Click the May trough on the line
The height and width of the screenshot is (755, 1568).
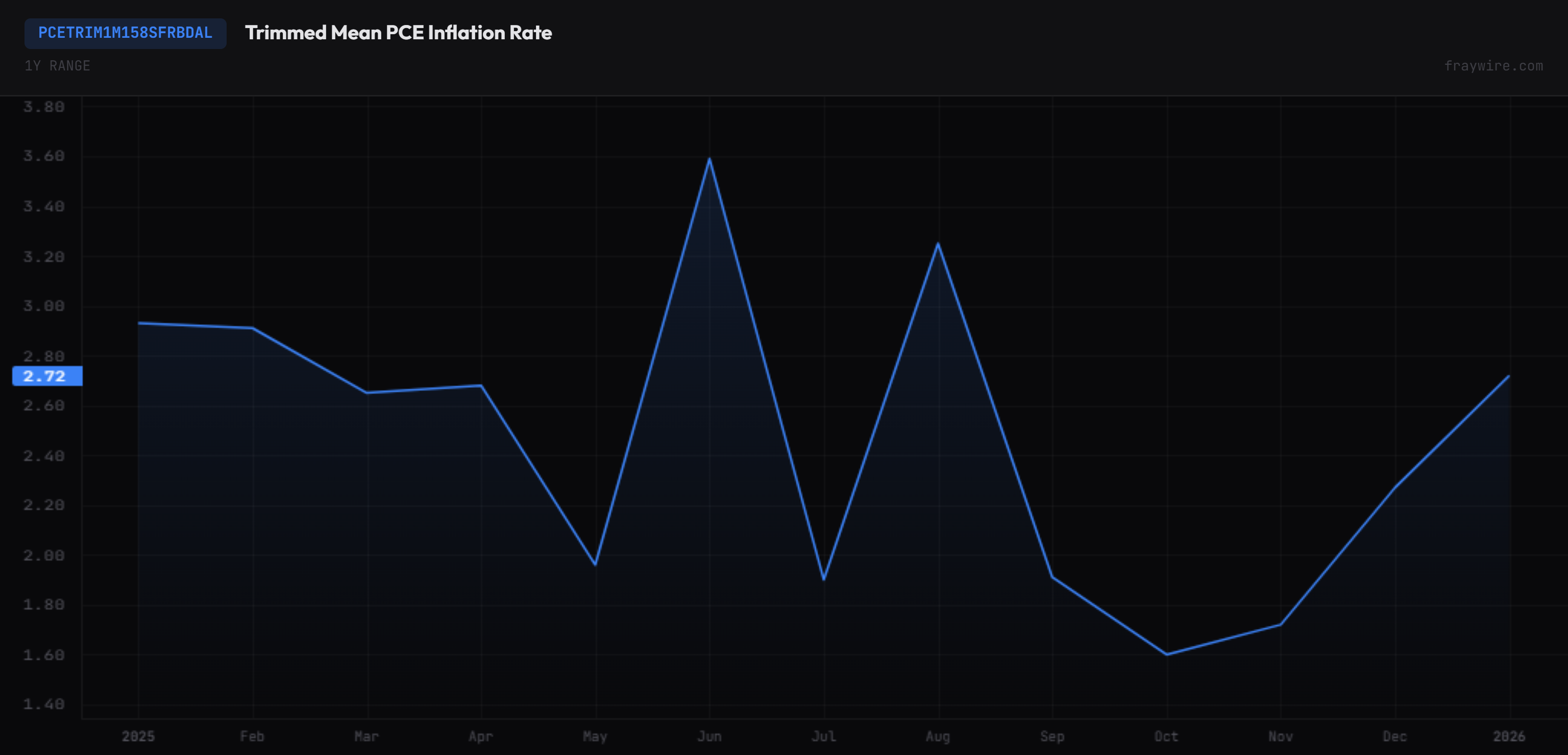click(x=595, y=565)
